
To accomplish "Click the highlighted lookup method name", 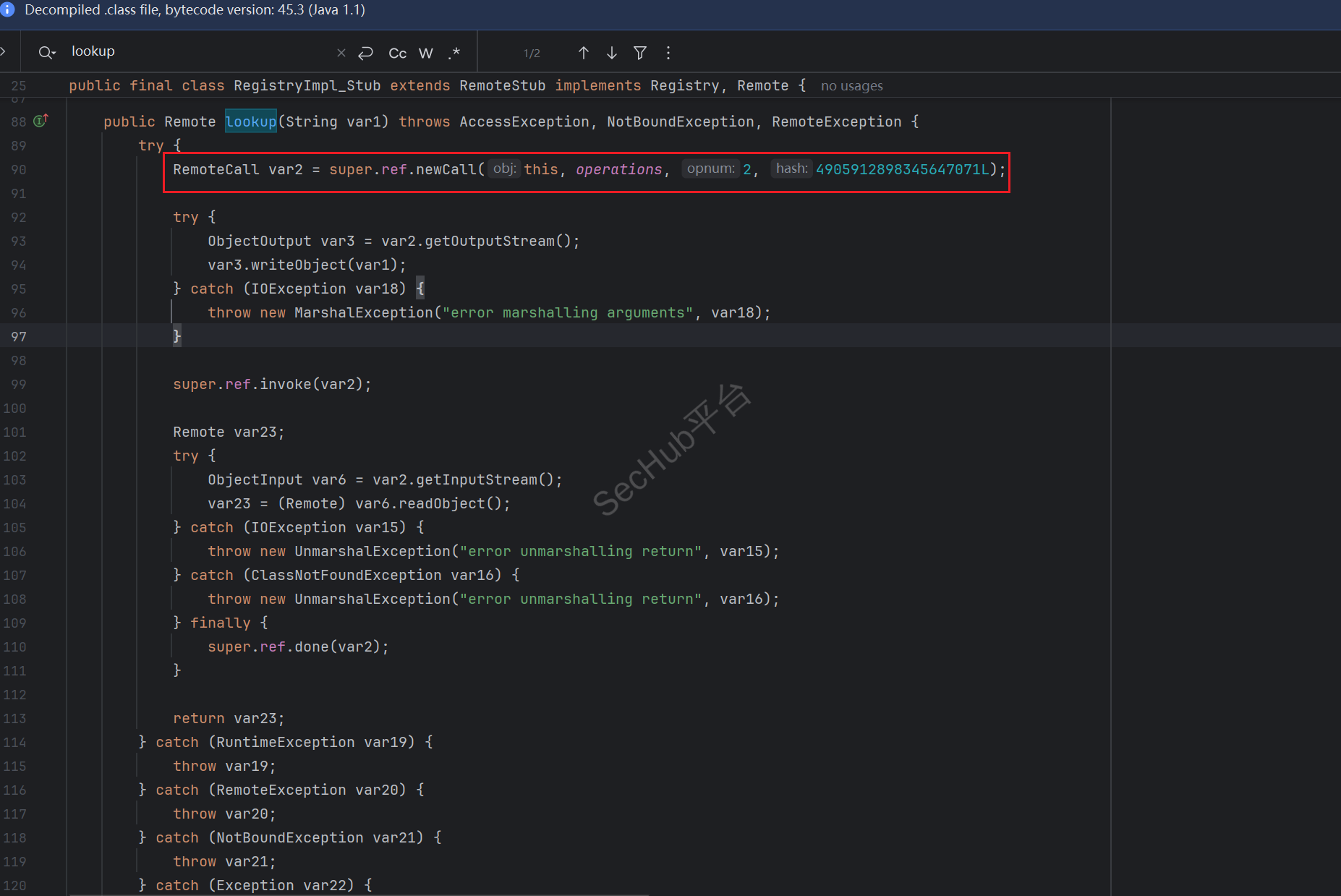I will pyautogui.click(x=250, y=121).
